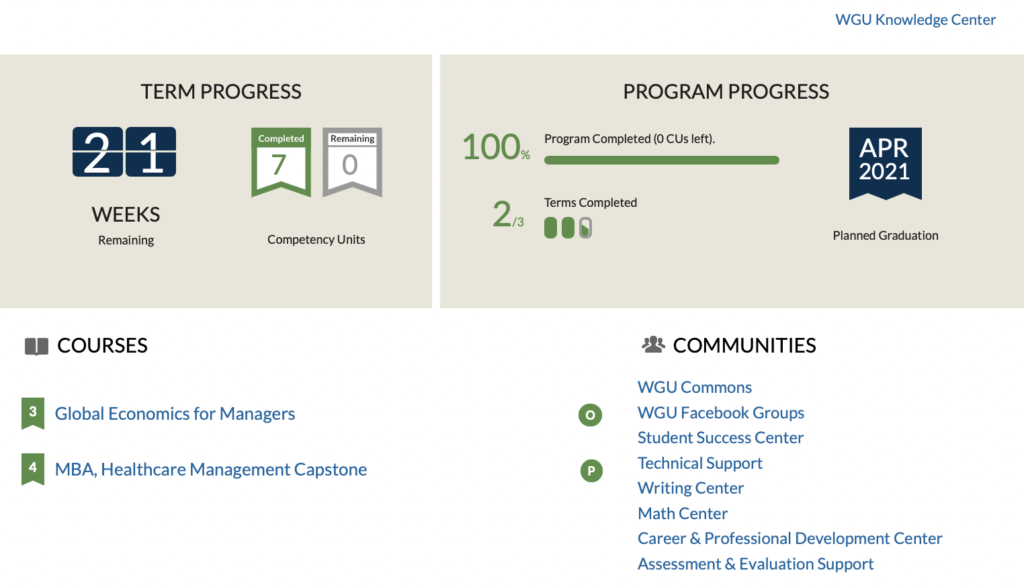Click green badge numbered 3
Viewport: 1024px width, 587px height.
coord(33,413)
